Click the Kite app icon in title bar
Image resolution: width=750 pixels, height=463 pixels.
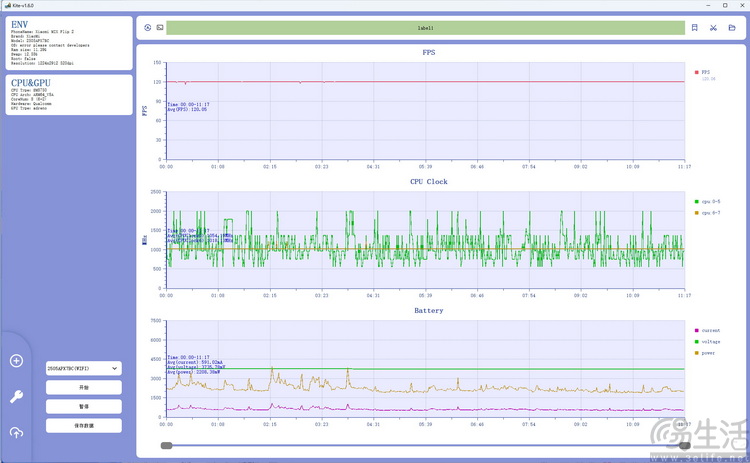click(7, 5)
